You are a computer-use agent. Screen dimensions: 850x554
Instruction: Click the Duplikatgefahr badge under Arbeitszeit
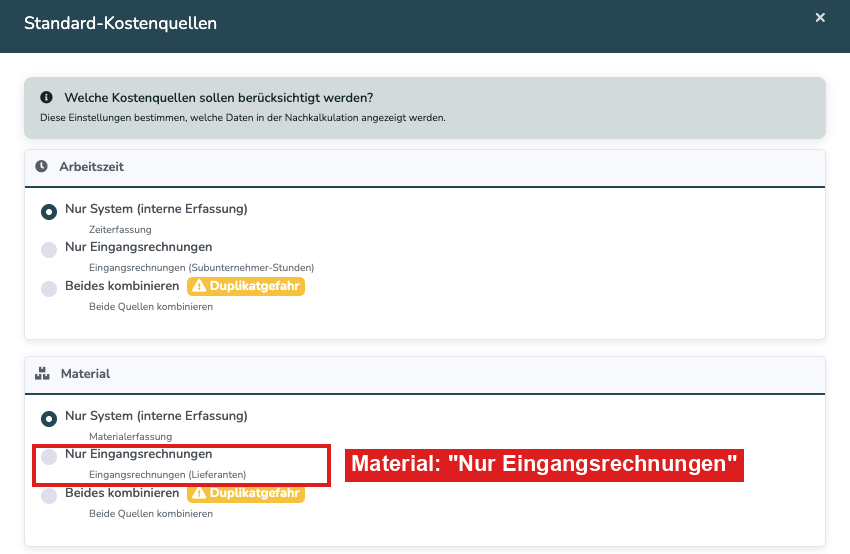246,286
